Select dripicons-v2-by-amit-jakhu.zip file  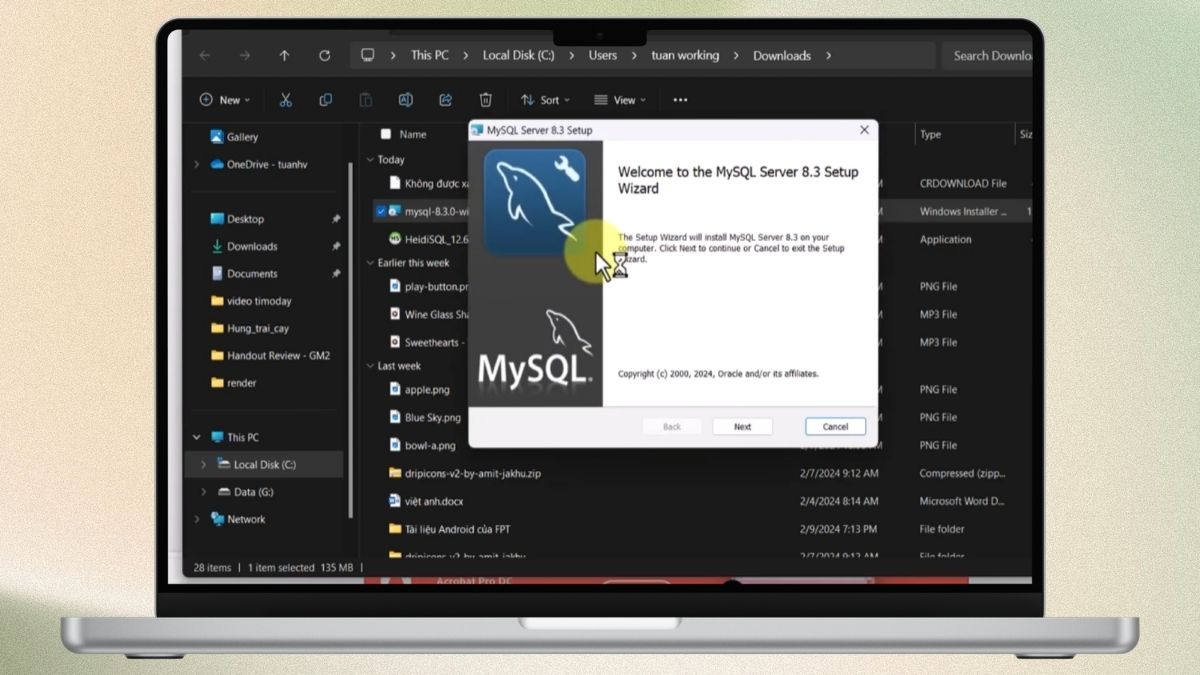click(465, 473)
